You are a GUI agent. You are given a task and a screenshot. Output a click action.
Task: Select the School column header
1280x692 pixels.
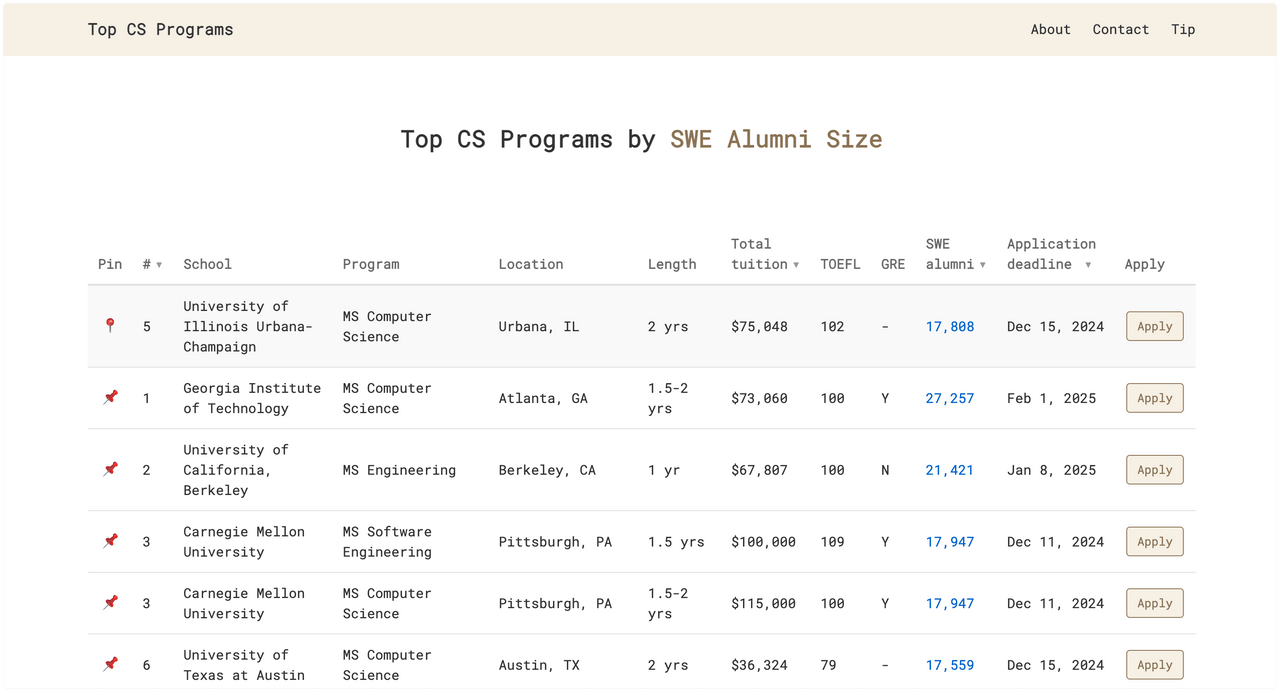207,264
